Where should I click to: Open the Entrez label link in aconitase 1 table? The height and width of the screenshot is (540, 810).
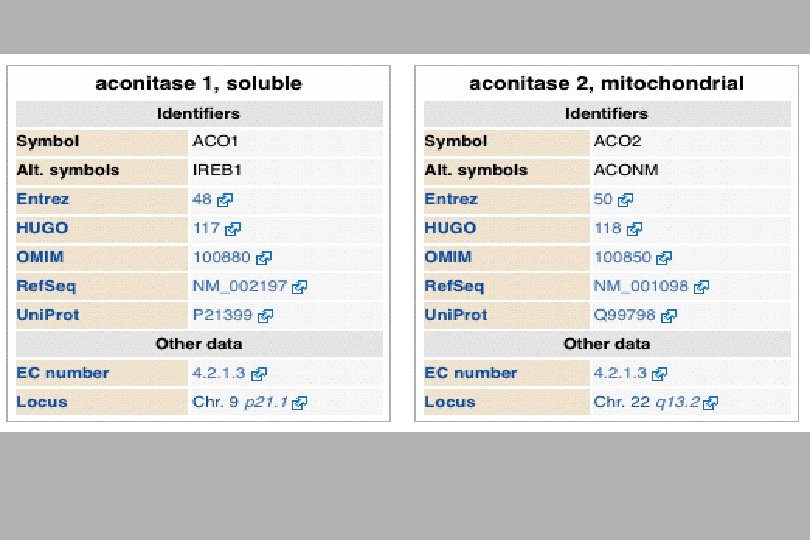pyautogui.click(x=42, y=199)
